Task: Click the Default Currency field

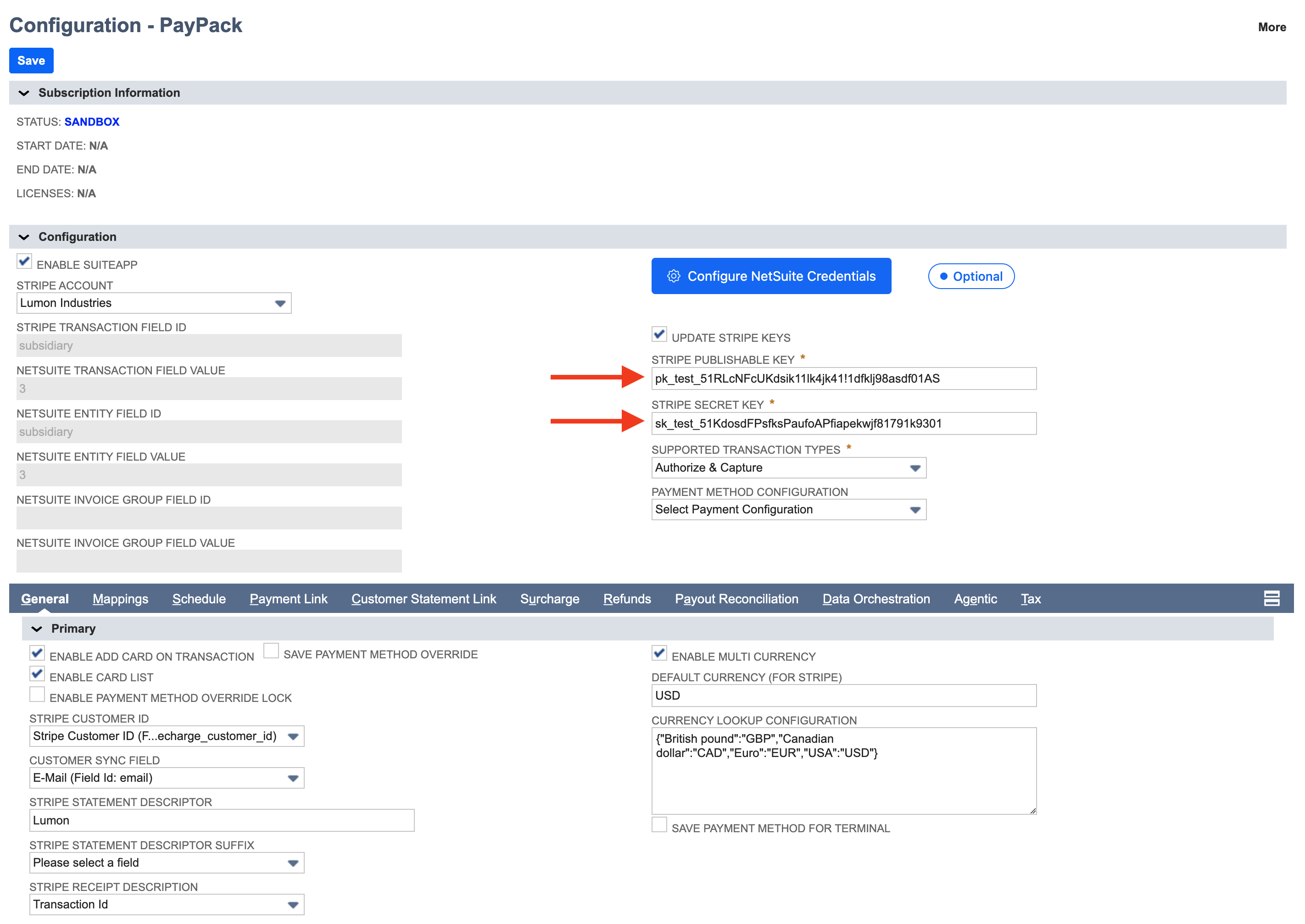Action: [844, 695]
